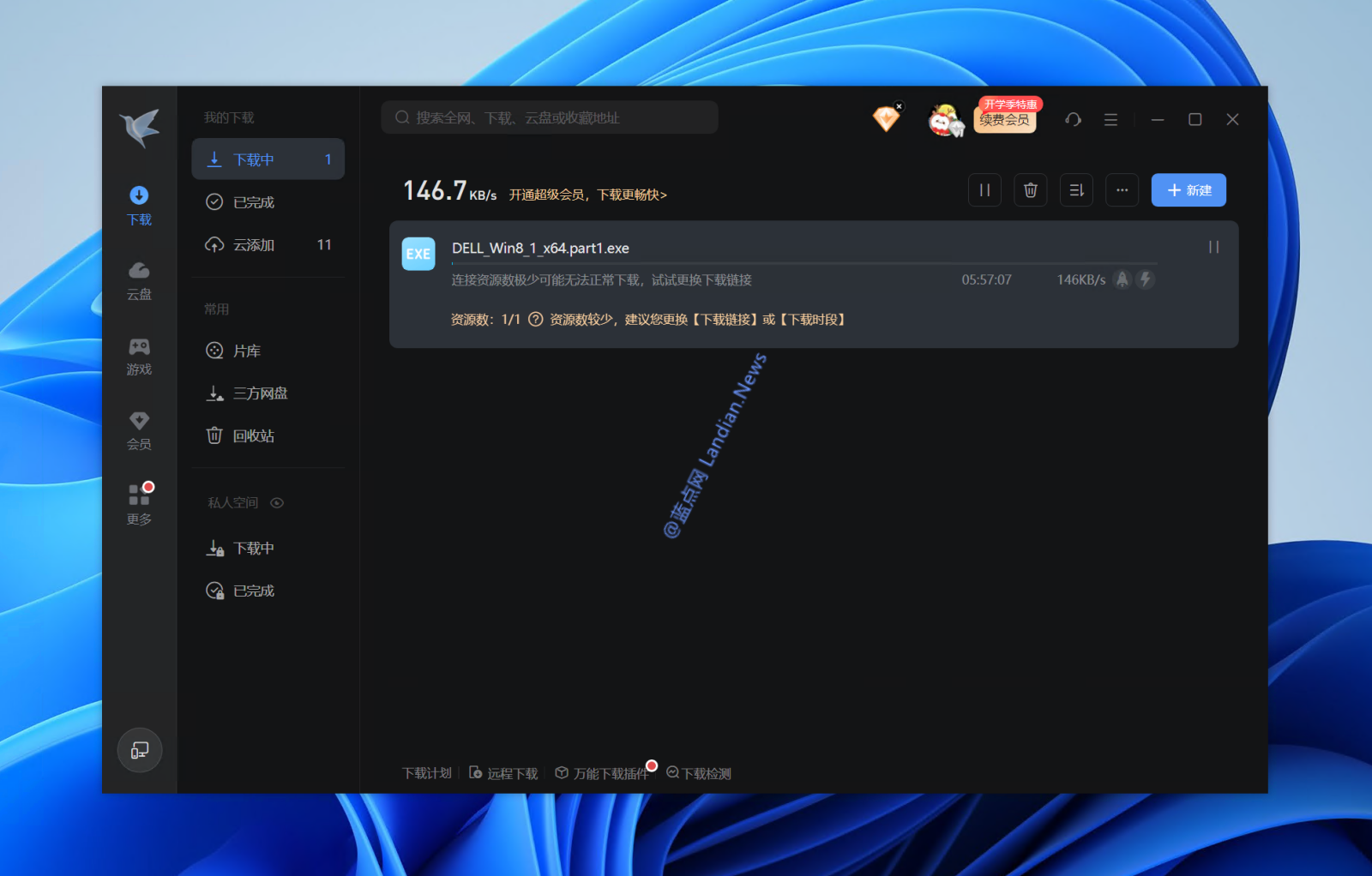Click the 146.7 KB/s total speed readout
Viewport: 1372px width, 876px height.
449,190
